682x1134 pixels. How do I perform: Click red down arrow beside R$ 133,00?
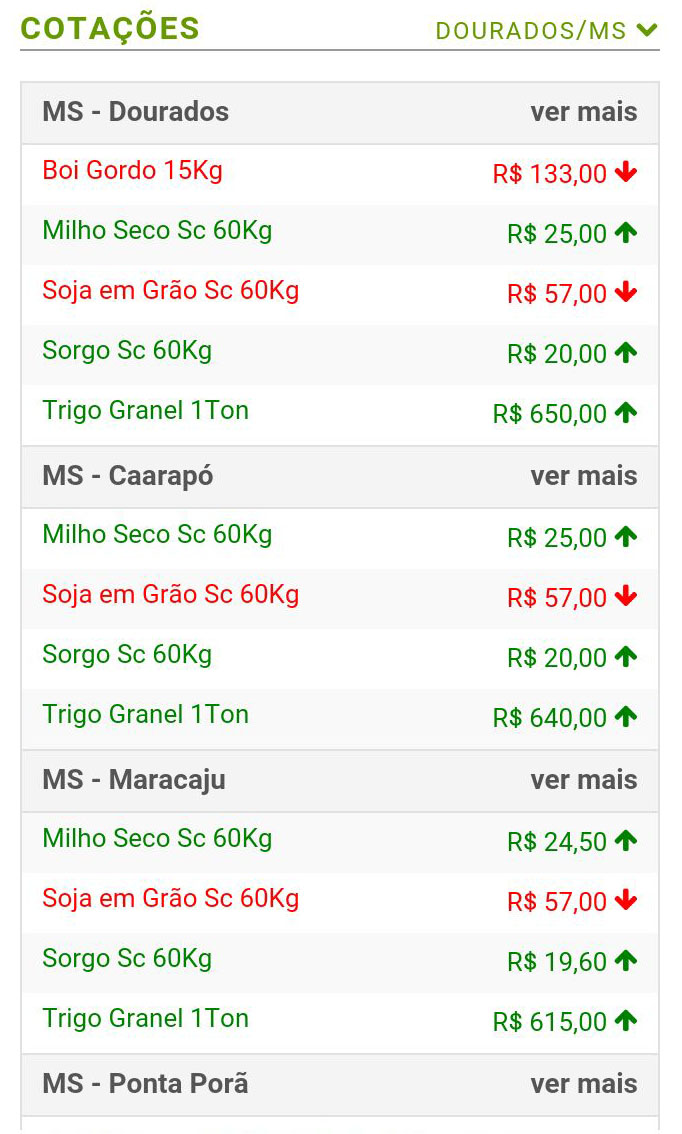626,172
